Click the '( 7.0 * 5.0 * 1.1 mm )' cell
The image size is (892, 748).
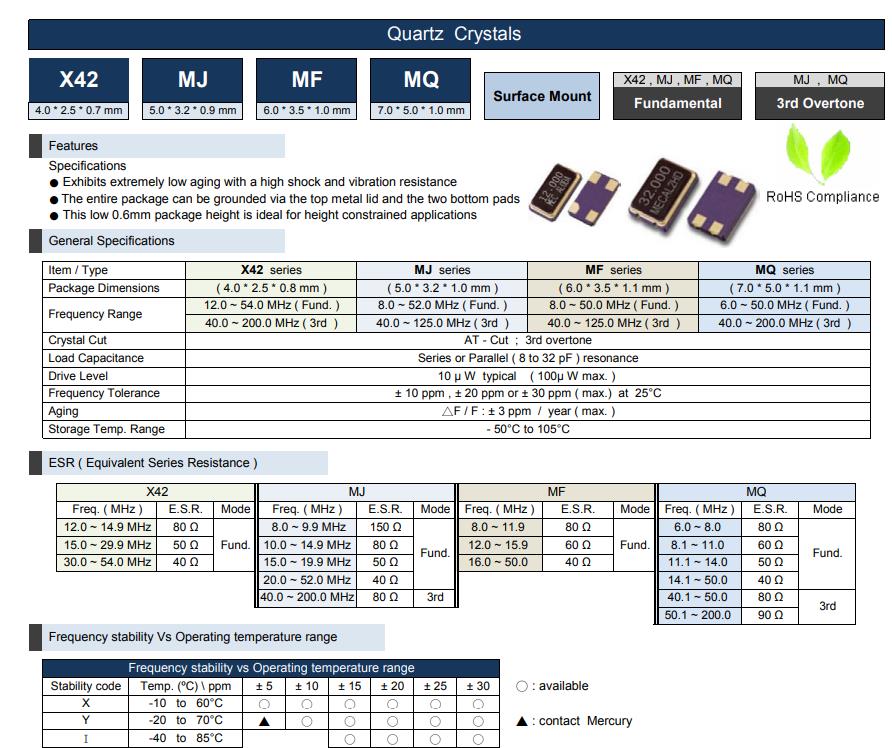coord(784,288)
